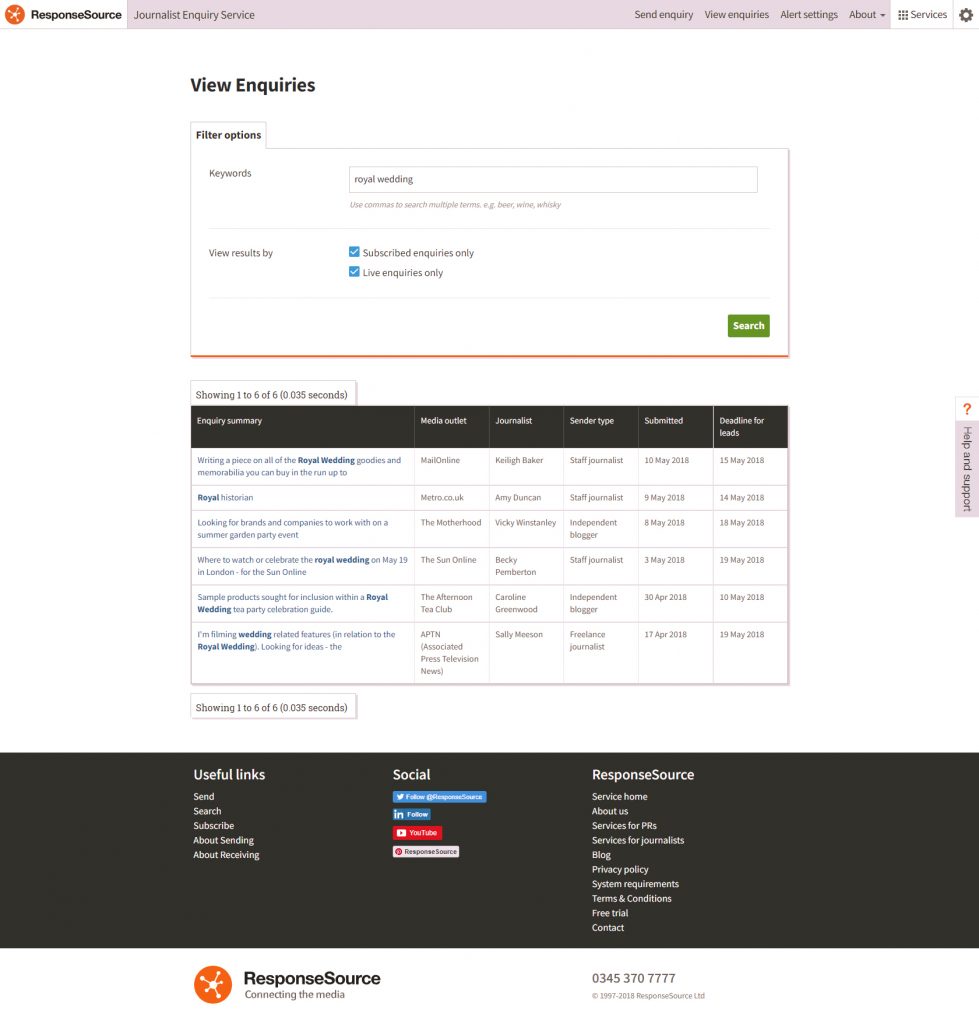Open the Services grid menu

[922, 14]
